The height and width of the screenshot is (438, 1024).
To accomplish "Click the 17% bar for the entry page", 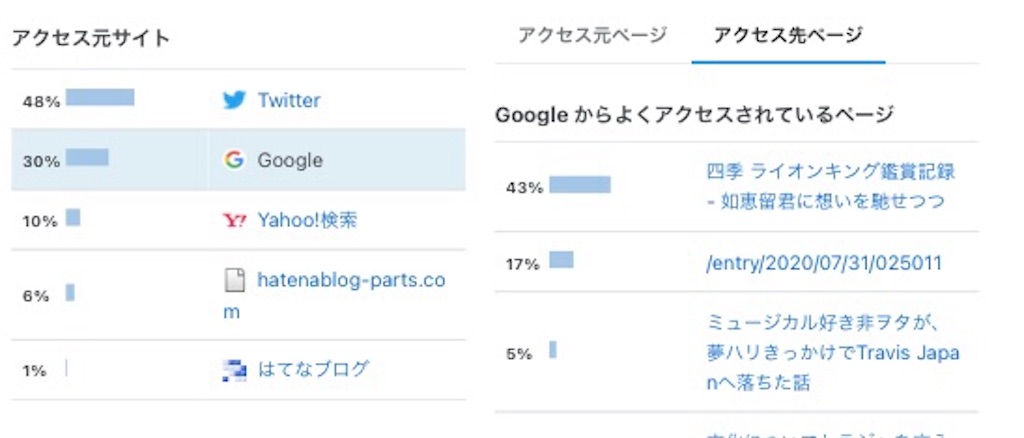I will click(x=562, y=260).
